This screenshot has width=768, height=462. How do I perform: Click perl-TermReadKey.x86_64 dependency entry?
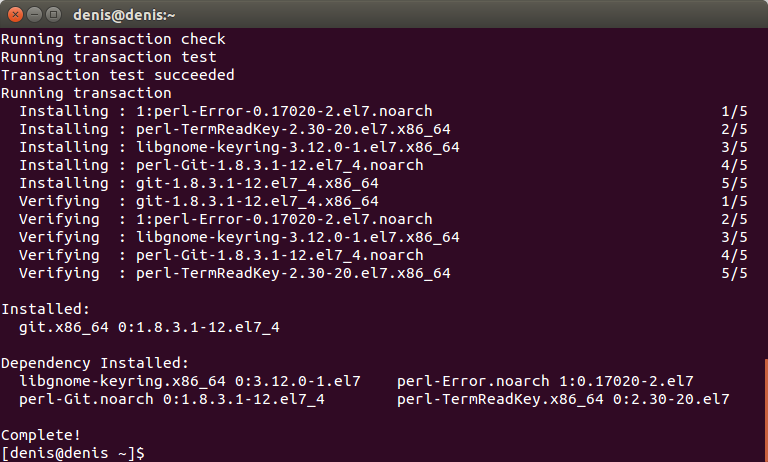pos(563,399)
